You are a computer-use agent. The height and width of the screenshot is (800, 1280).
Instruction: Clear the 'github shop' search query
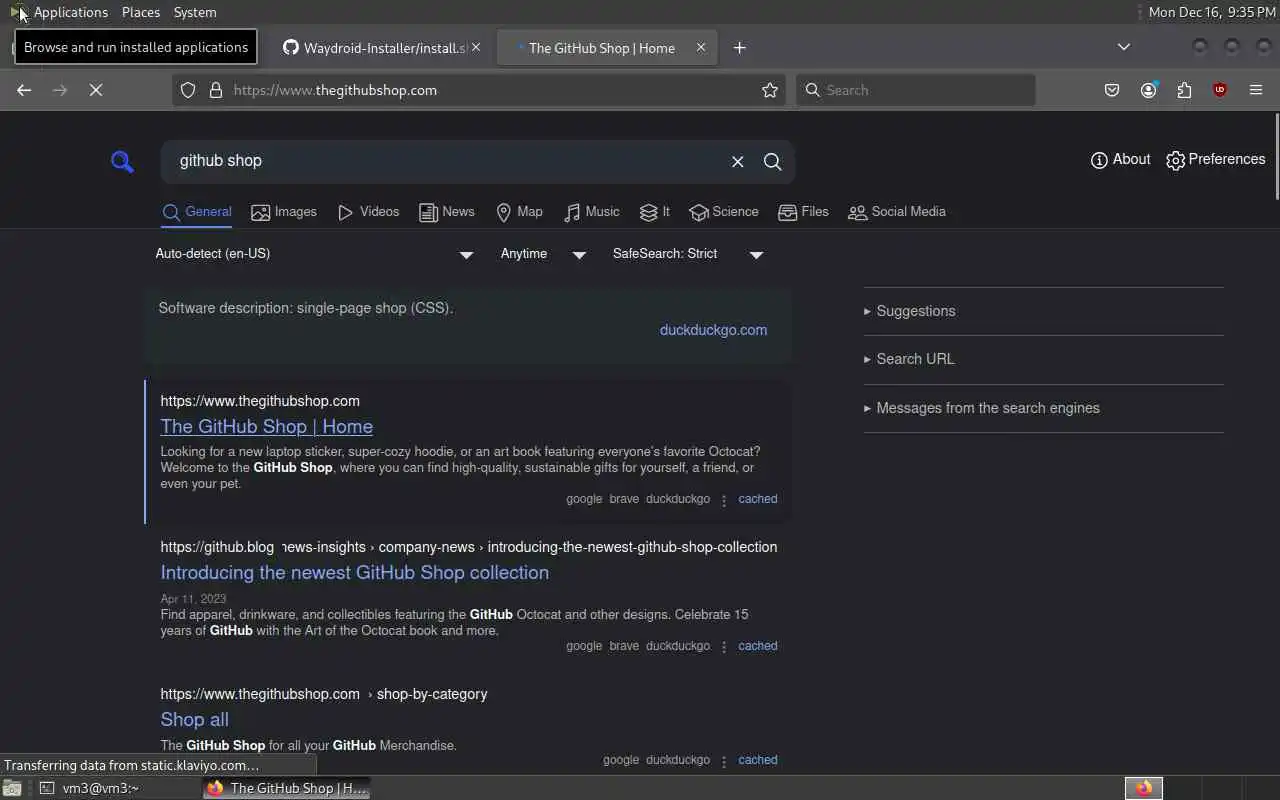click(x=738, y=162)
